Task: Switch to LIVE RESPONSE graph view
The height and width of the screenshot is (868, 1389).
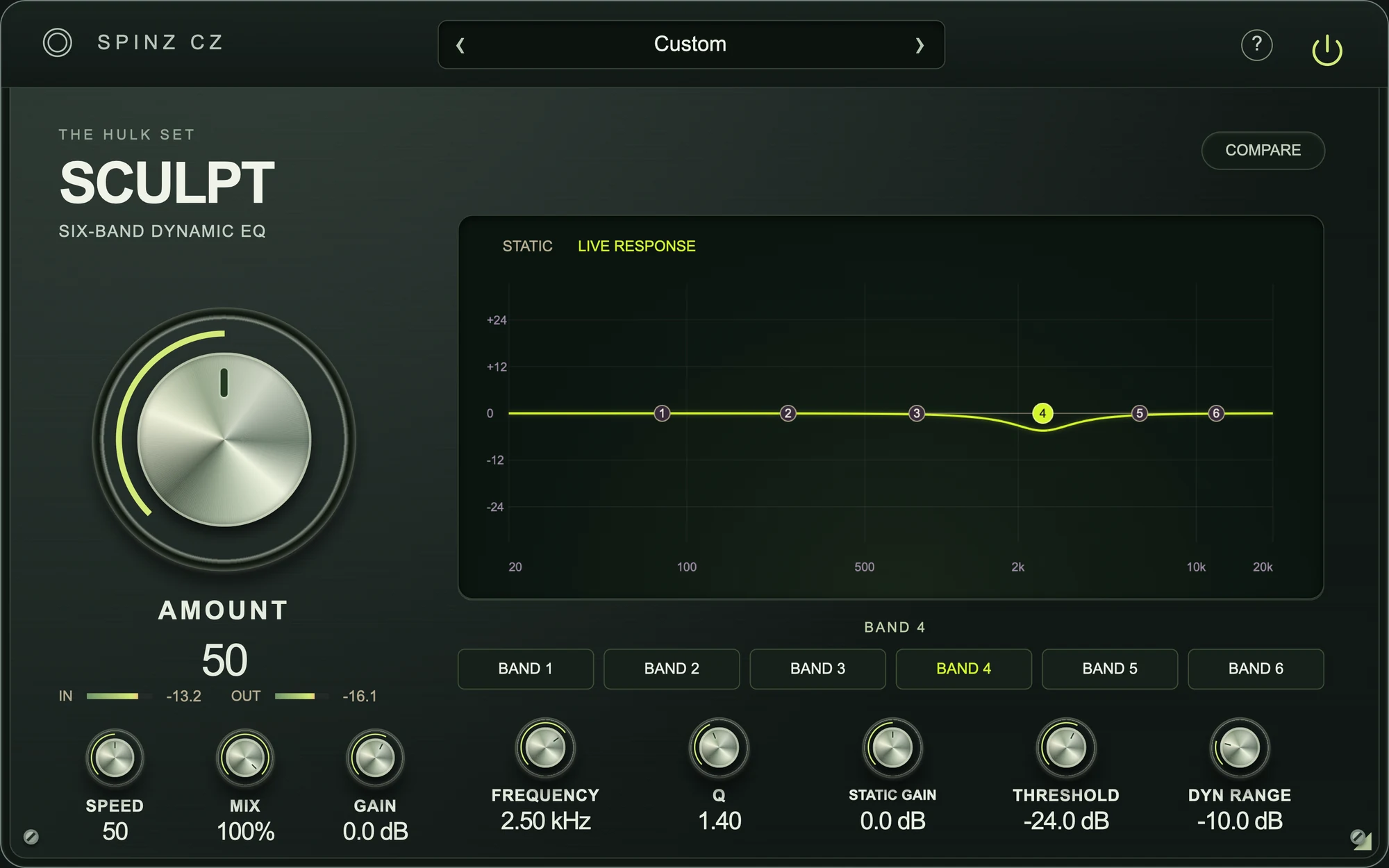Action: point(636,246)
